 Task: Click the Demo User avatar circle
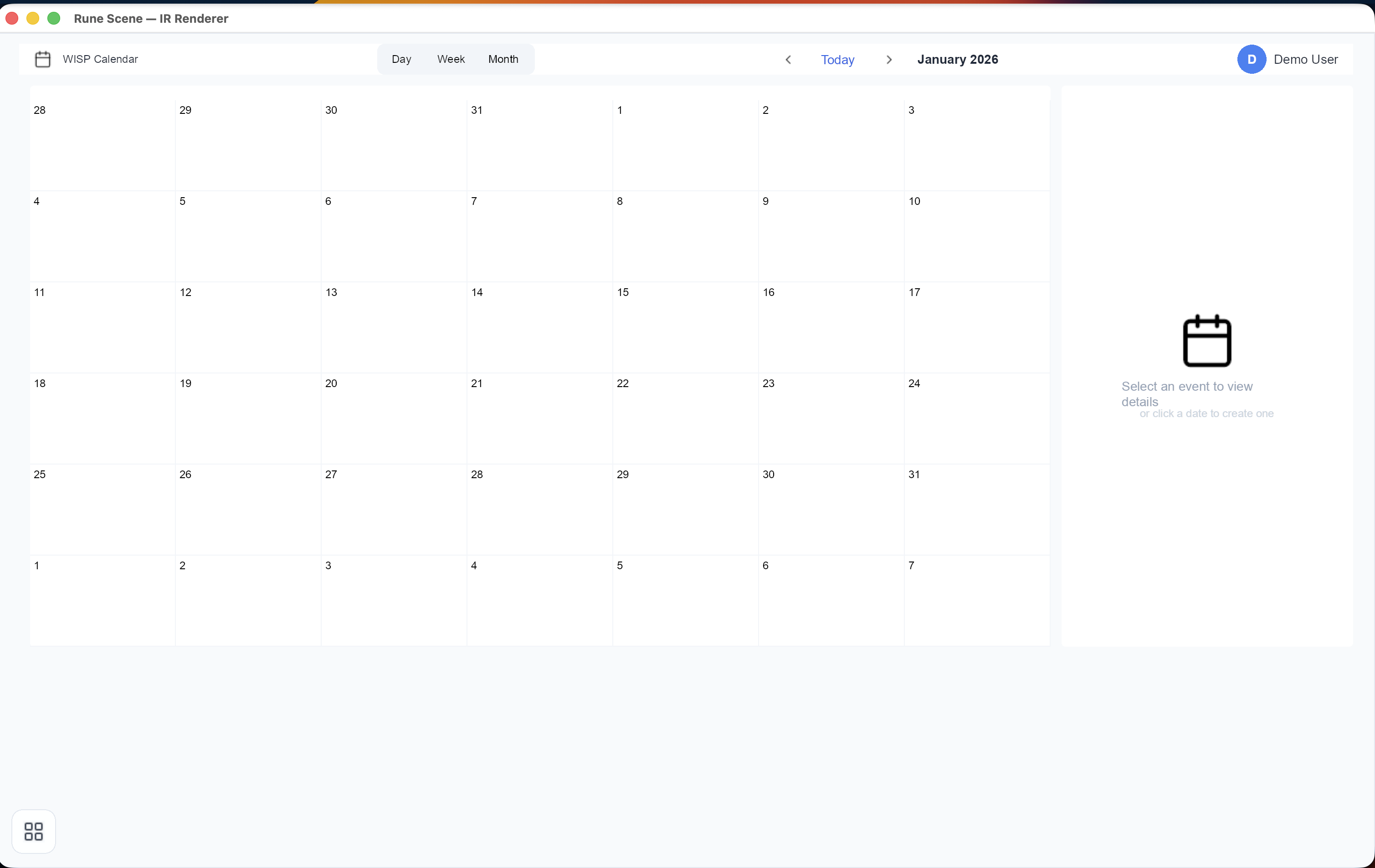click(x=1251, y=59)
